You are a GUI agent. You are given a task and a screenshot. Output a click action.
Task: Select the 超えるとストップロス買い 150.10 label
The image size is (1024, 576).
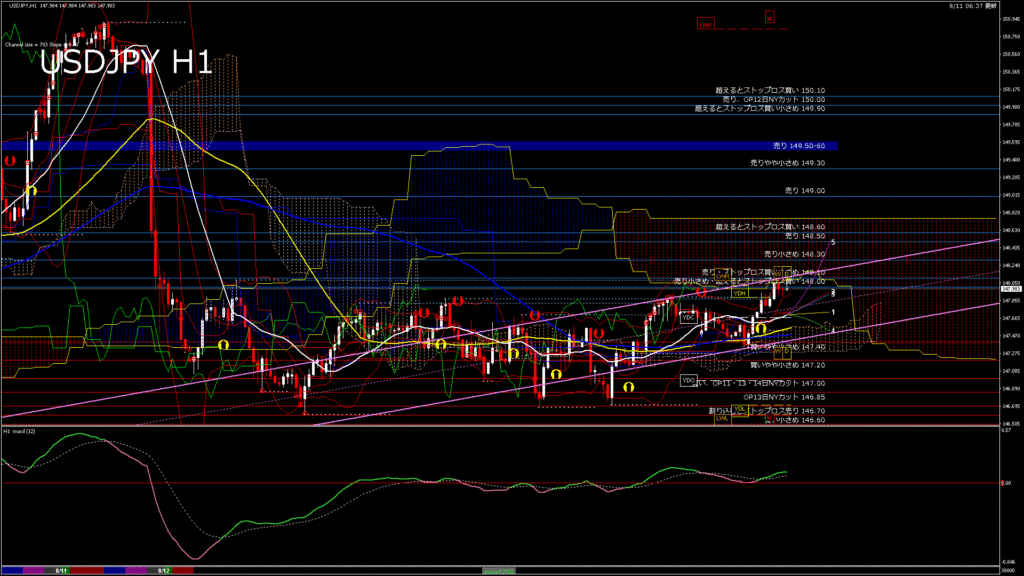[x=776, y=90]
